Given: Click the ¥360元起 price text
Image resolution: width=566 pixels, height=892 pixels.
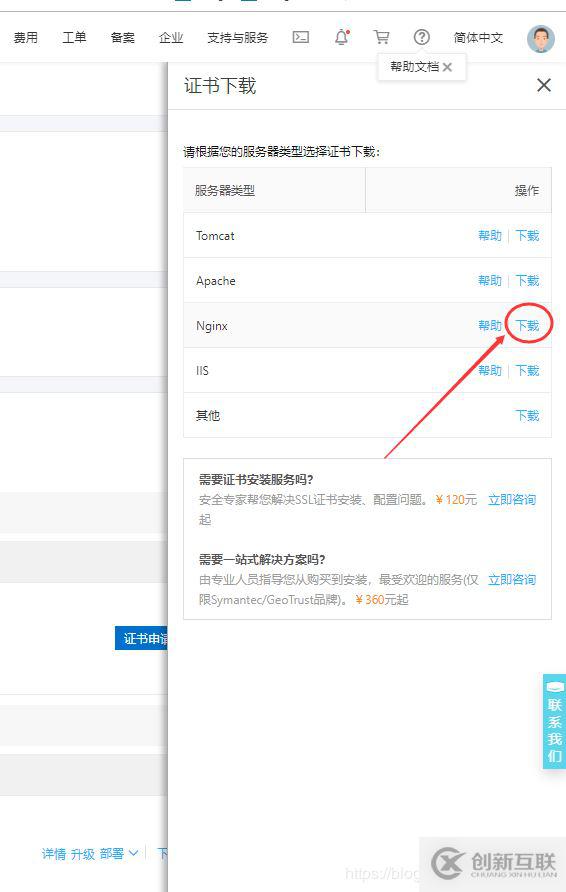Looking at the screenshot, I should [x=382, y=600].
